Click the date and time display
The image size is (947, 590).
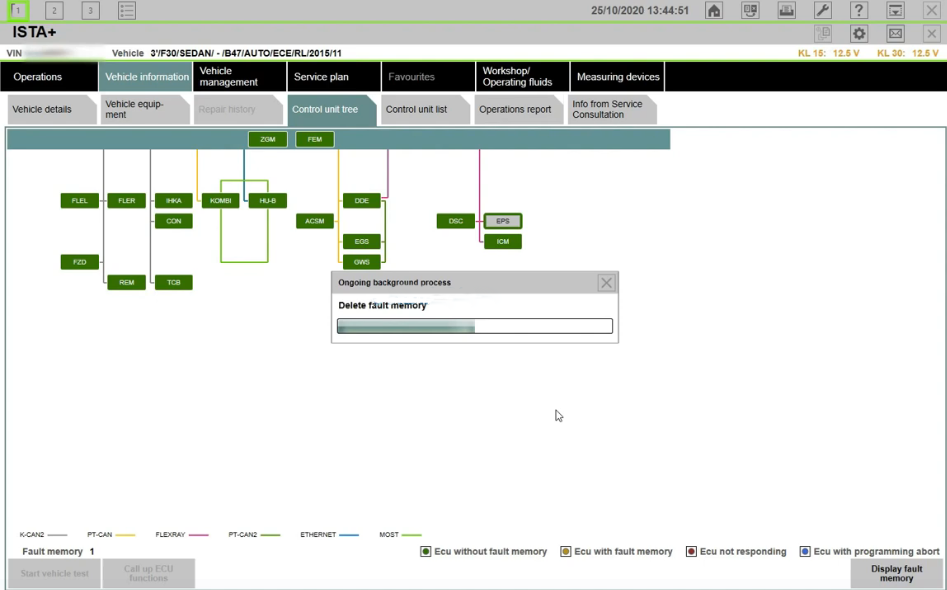pyautogui.click(x=640, y=10)
